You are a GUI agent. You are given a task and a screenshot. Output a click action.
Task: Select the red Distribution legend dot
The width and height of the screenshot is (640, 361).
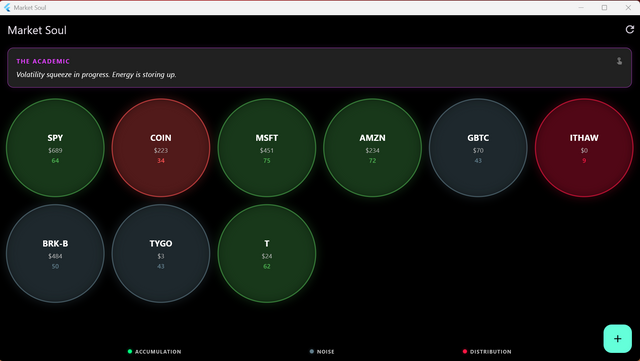tap(464, 351)
